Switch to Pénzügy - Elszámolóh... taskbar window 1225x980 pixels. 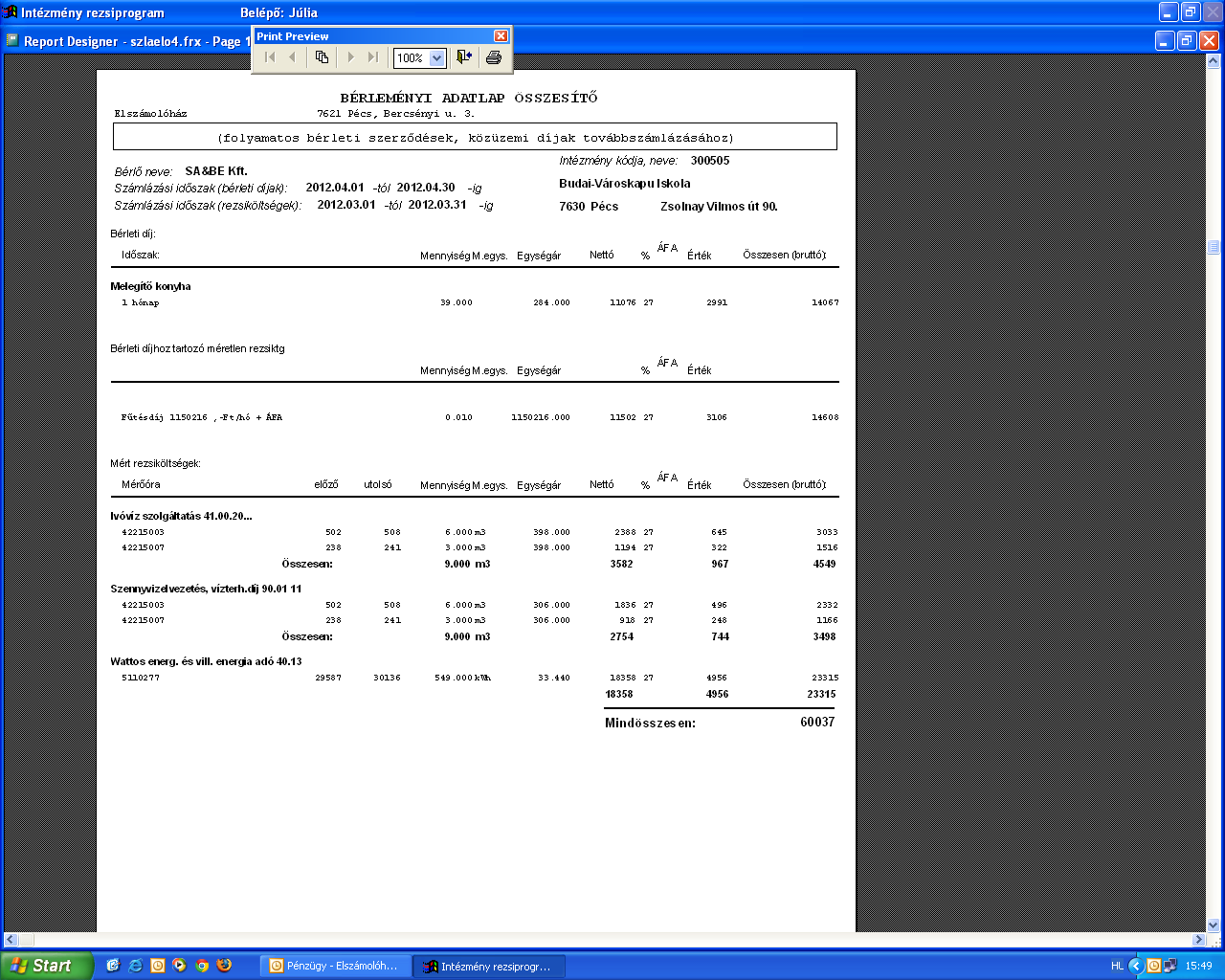336,967
